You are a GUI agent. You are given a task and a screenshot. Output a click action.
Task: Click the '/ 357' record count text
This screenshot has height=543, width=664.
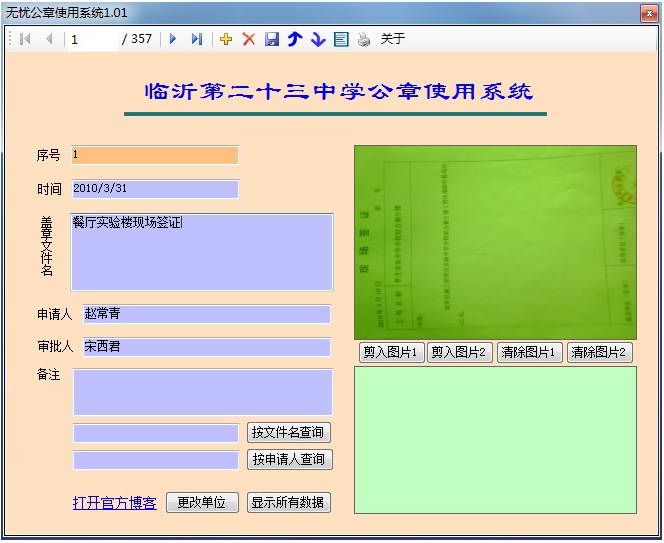coord(137,39)
